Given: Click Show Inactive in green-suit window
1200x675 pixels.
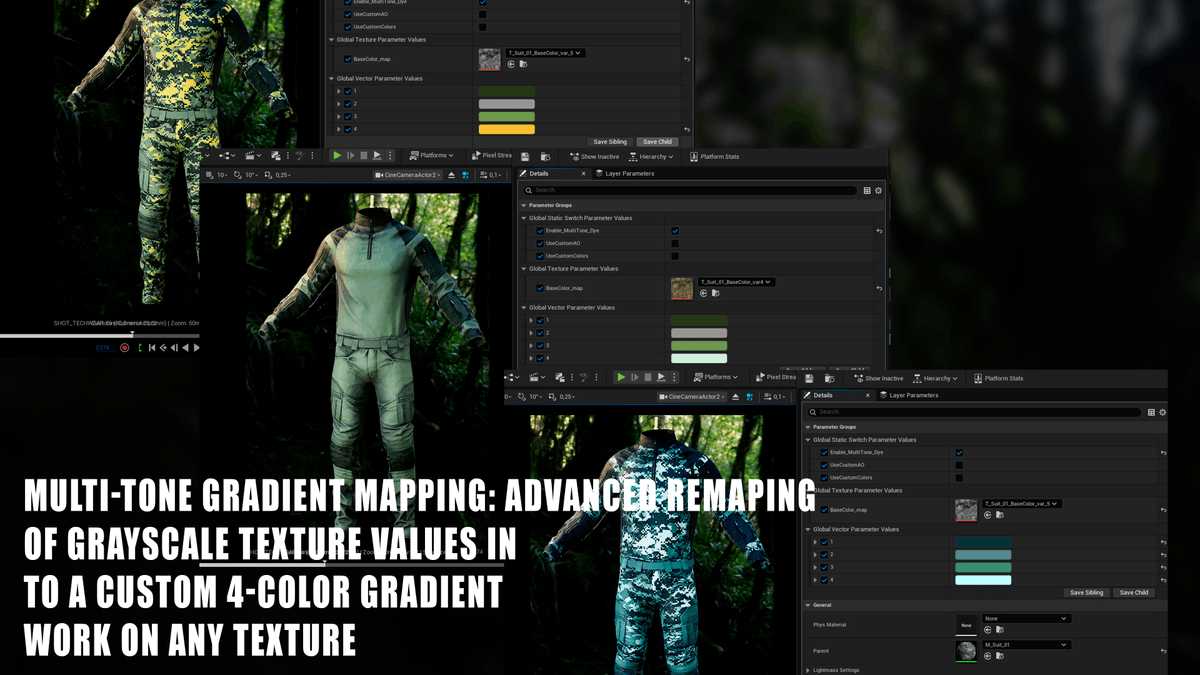Looking at the screenshot, I should (595, 157).
